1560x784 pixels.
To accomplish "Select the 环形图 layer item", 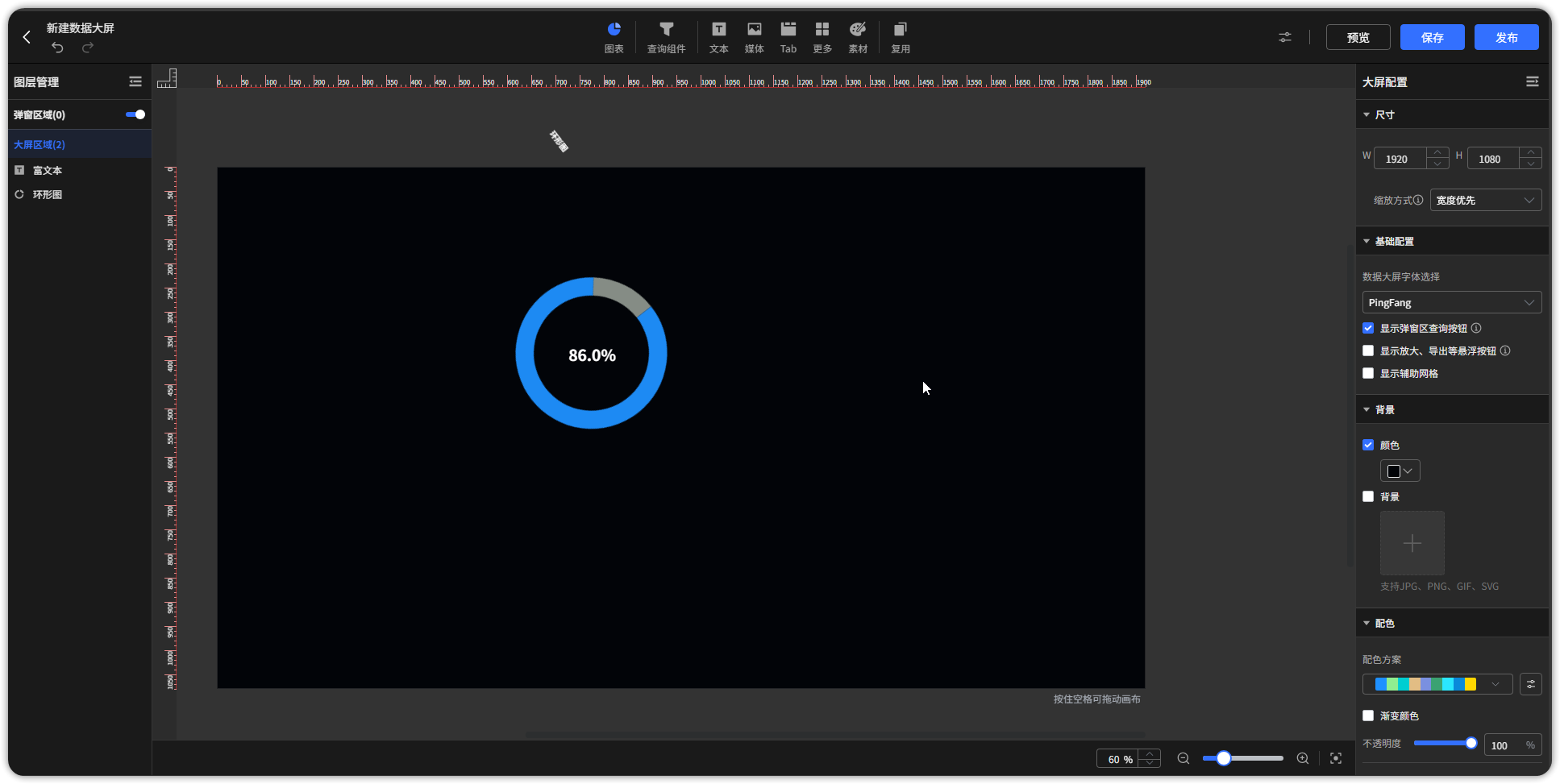I will [47, 194].
